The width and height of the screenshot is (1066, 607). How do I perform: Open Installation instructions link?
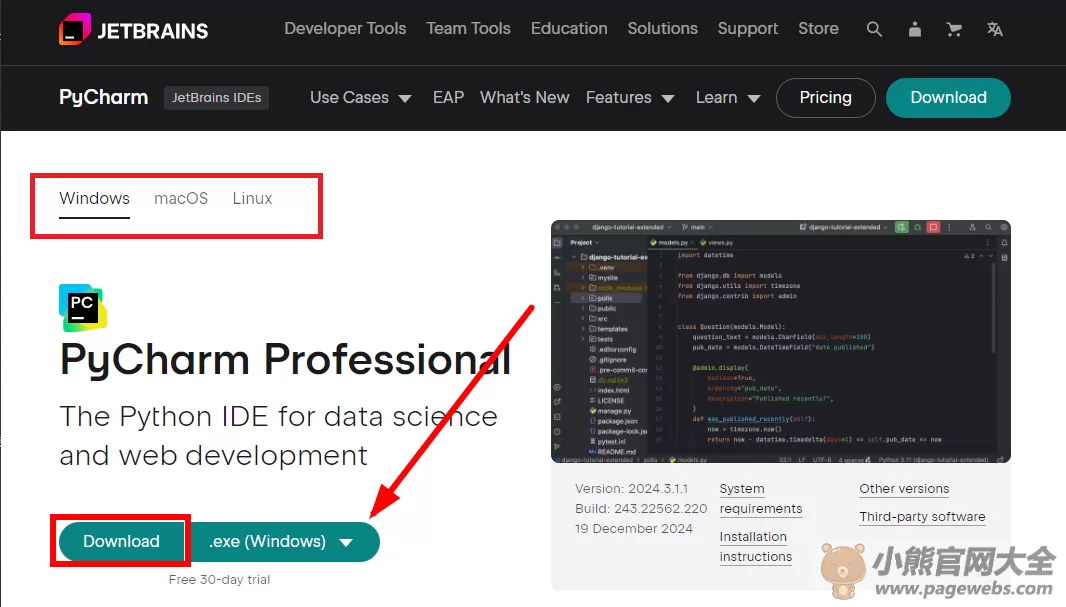point(755,547)
